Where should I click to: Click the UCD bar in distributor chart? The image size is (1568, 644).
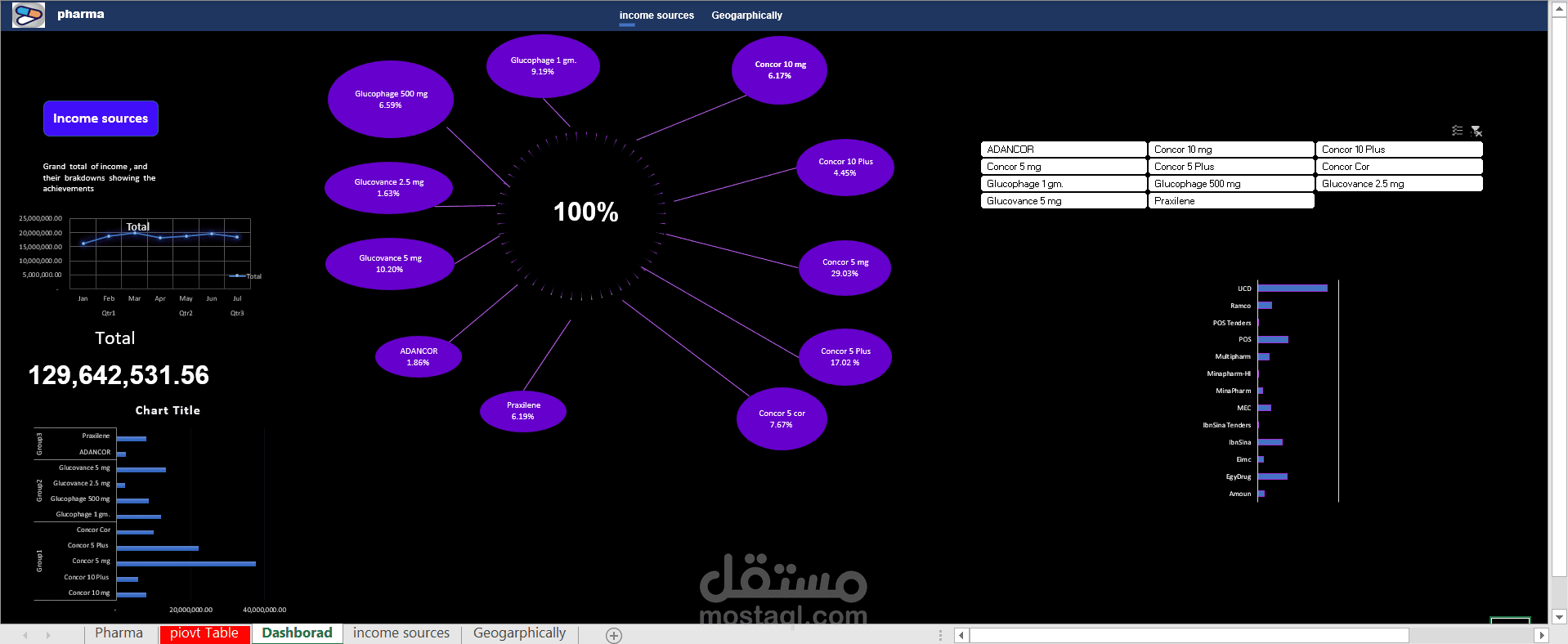pyautogui.click(x=1292, y=288)
